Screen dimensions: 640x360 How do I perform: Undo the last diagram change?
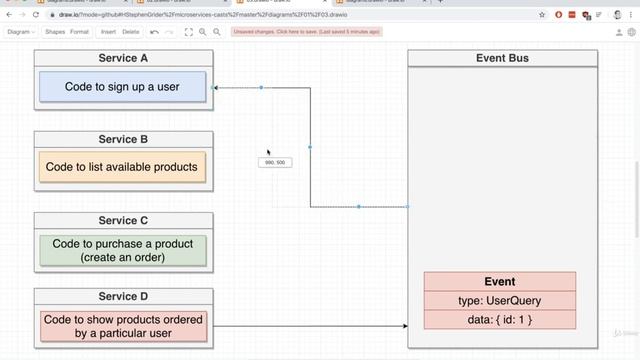coord(154,32)
